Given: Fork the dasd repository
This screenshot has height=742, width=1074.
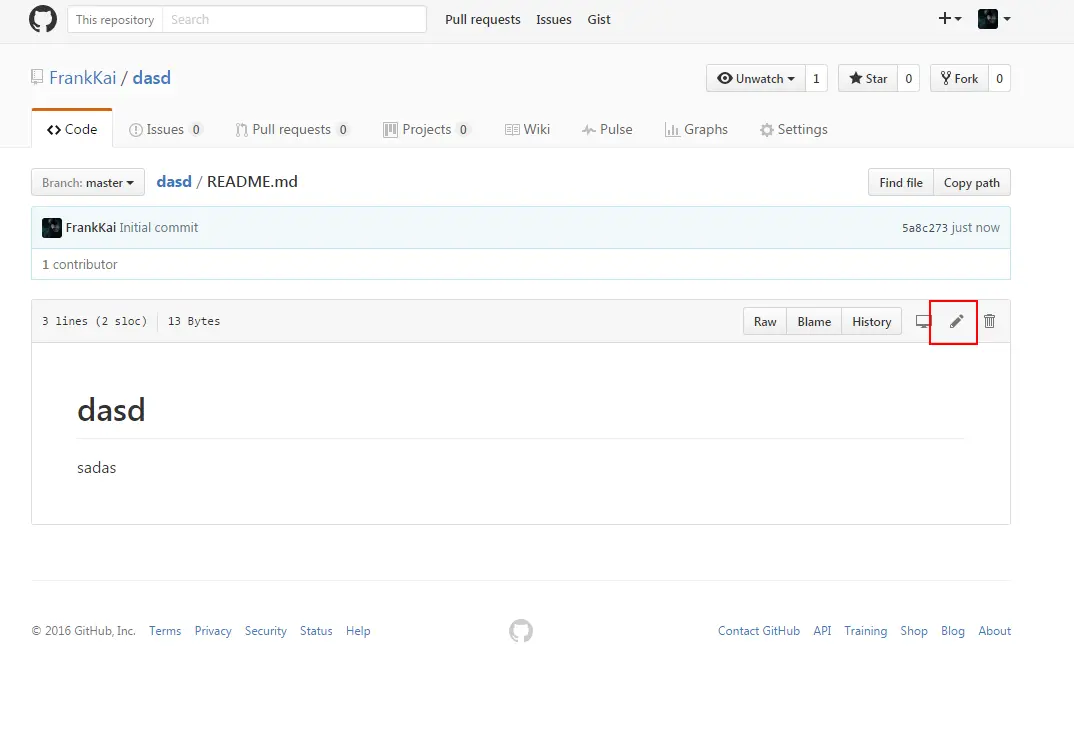Looking at the screenshot, I should [959, 78].
